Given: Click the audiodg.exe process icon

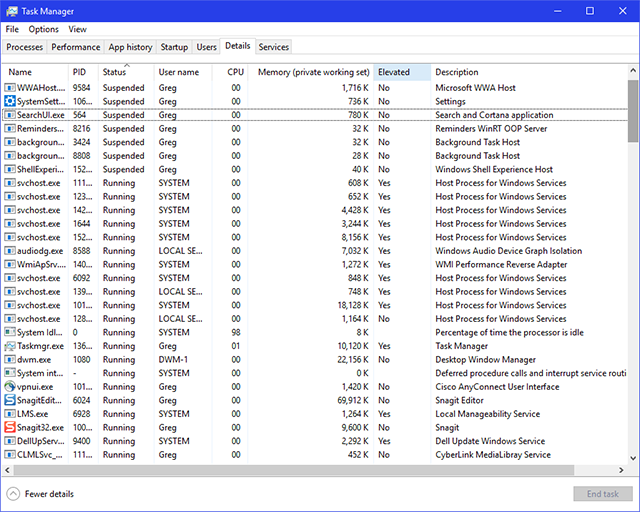Looking at the screenshot, I should coord(10,251).
